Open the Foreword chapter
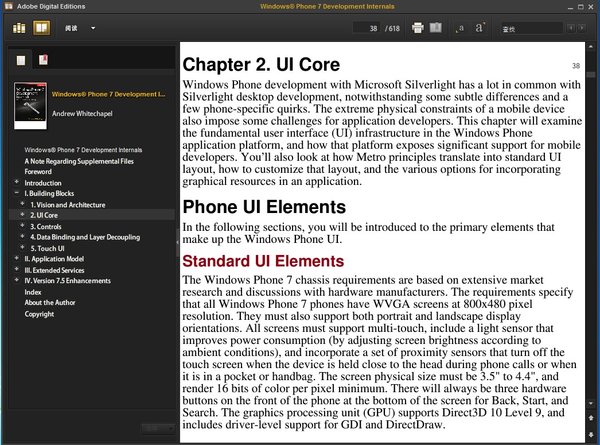This screenshot has width=600, height=445. click(38, 172)
